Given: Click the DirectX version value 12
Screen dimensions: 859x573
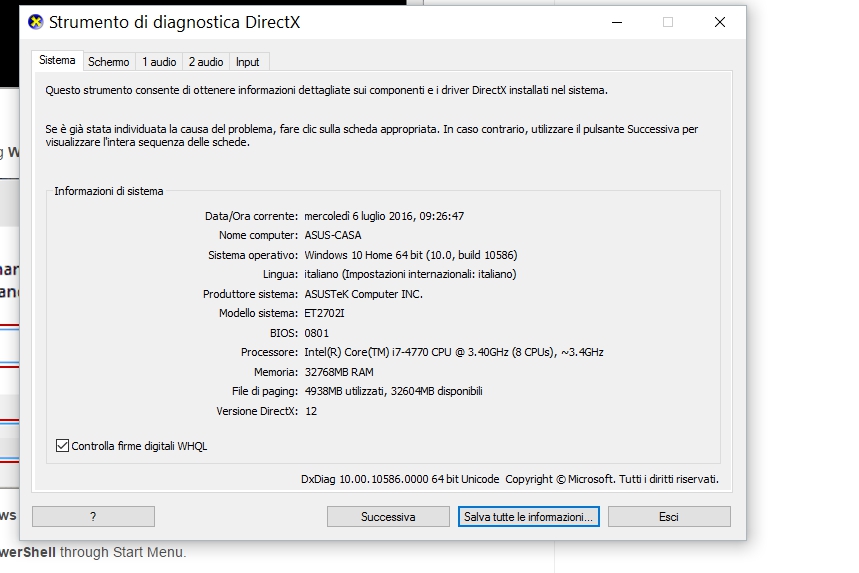Looking at the screenshot, I should coord(311,411).
